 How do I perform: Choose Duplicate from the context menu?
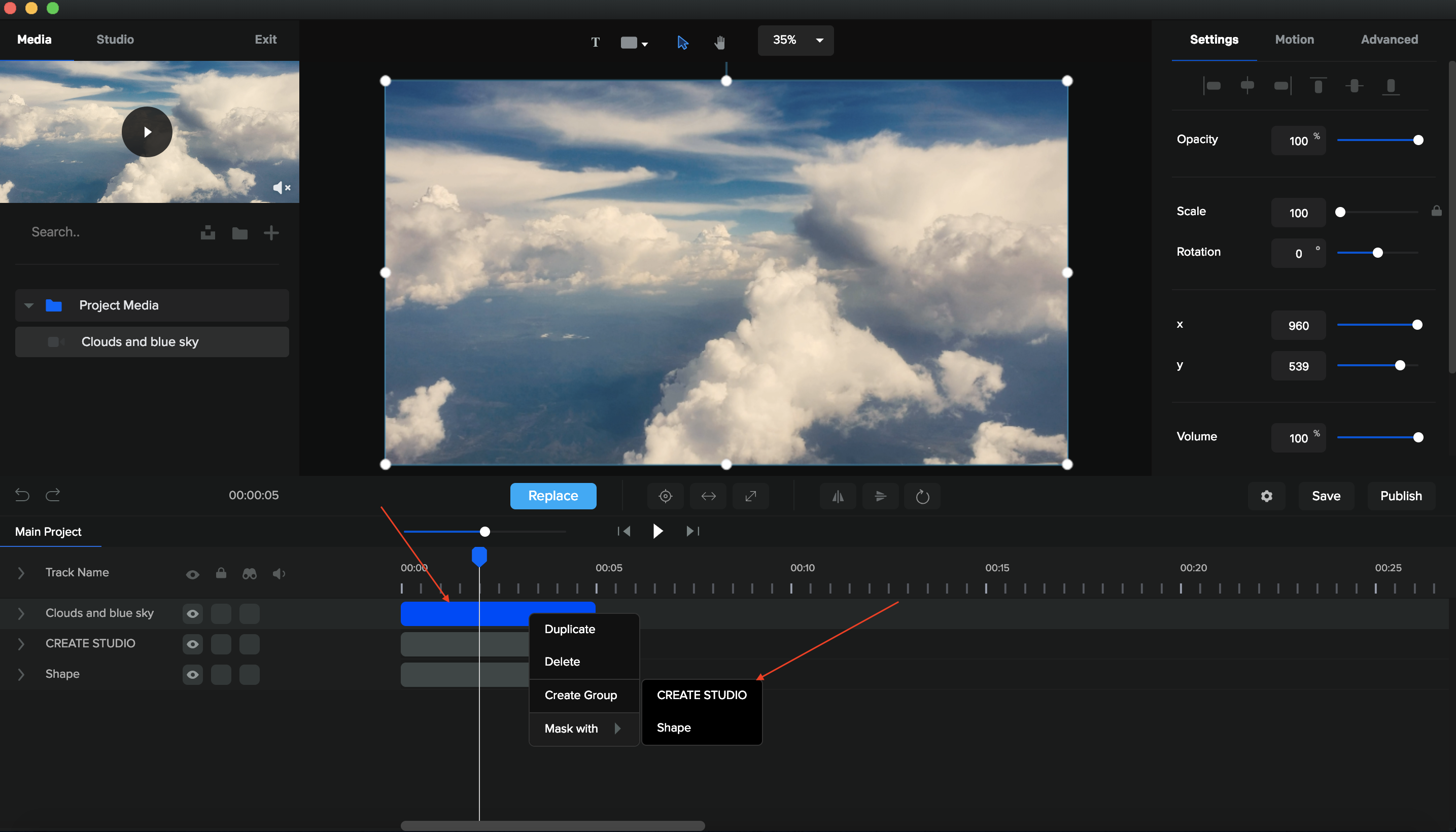click(x=584, y=629)
